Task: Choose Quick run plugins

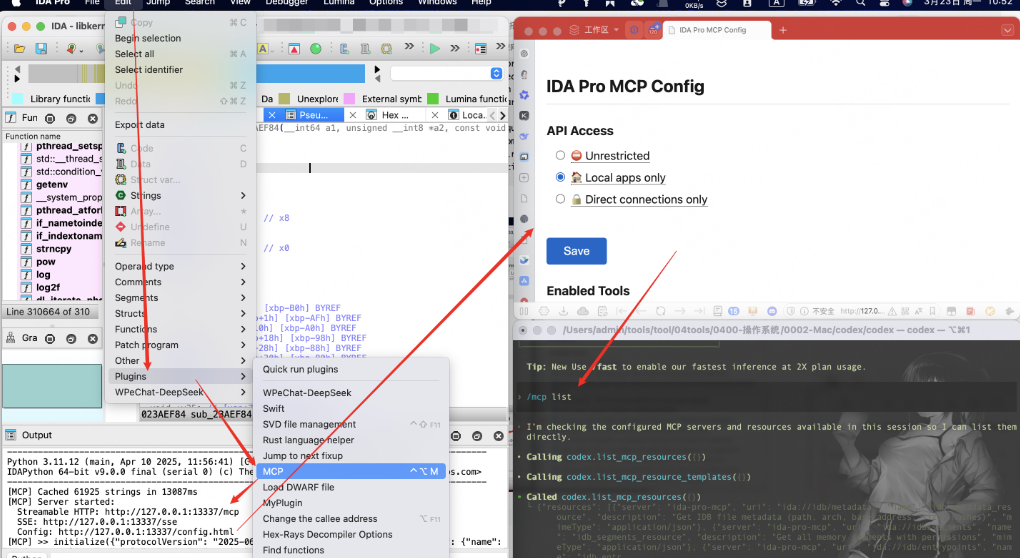Action: pyautogui.click(x=351, y=369)
